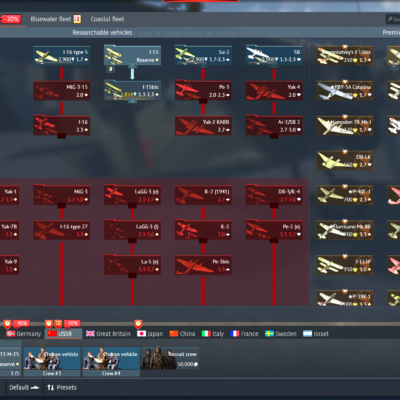Select the locked La-5 group card
Viewport: 400px width, 400px height.
tap(132, 265)
